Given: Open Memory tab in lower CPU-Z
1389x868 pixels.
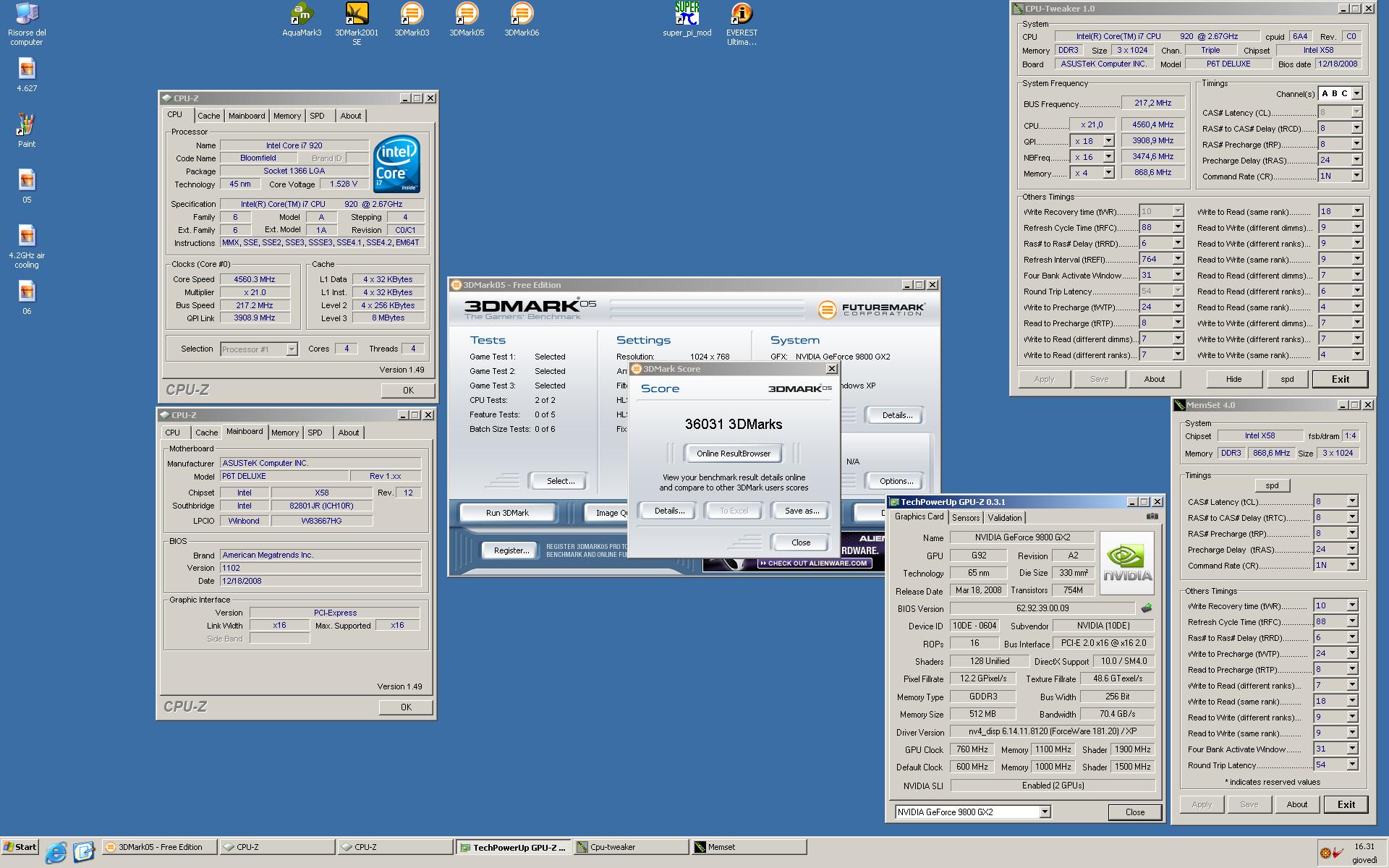Looking at the screenshot, I should click(x=285, y=433).
